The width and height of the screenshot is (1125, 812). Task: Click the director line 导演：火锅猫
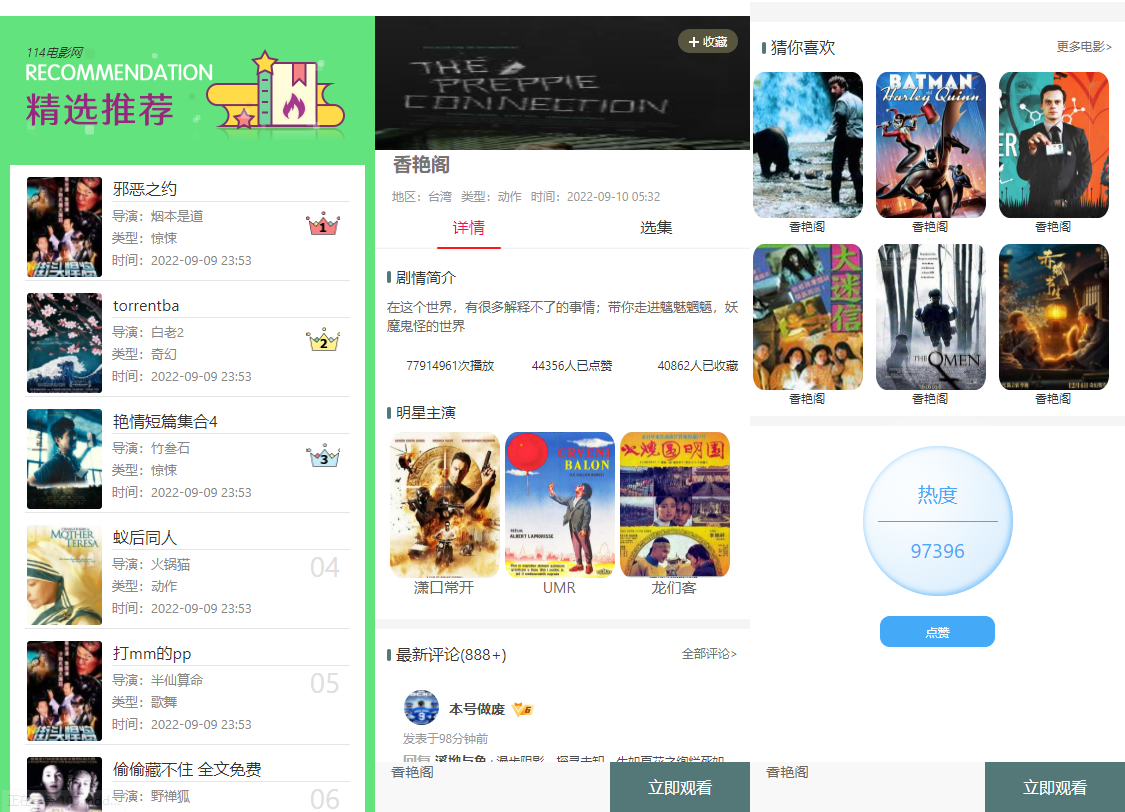tap(151, 565)
